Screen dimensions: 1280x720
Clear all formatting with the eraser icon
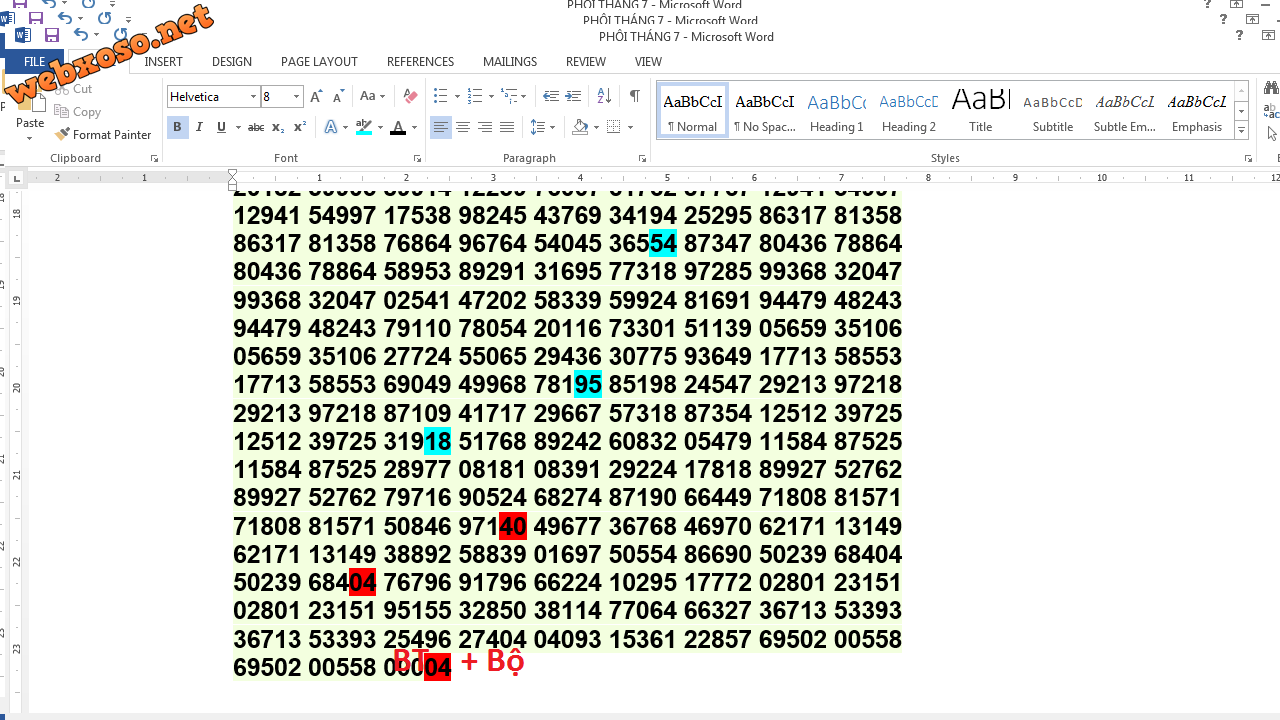point(410,97)
